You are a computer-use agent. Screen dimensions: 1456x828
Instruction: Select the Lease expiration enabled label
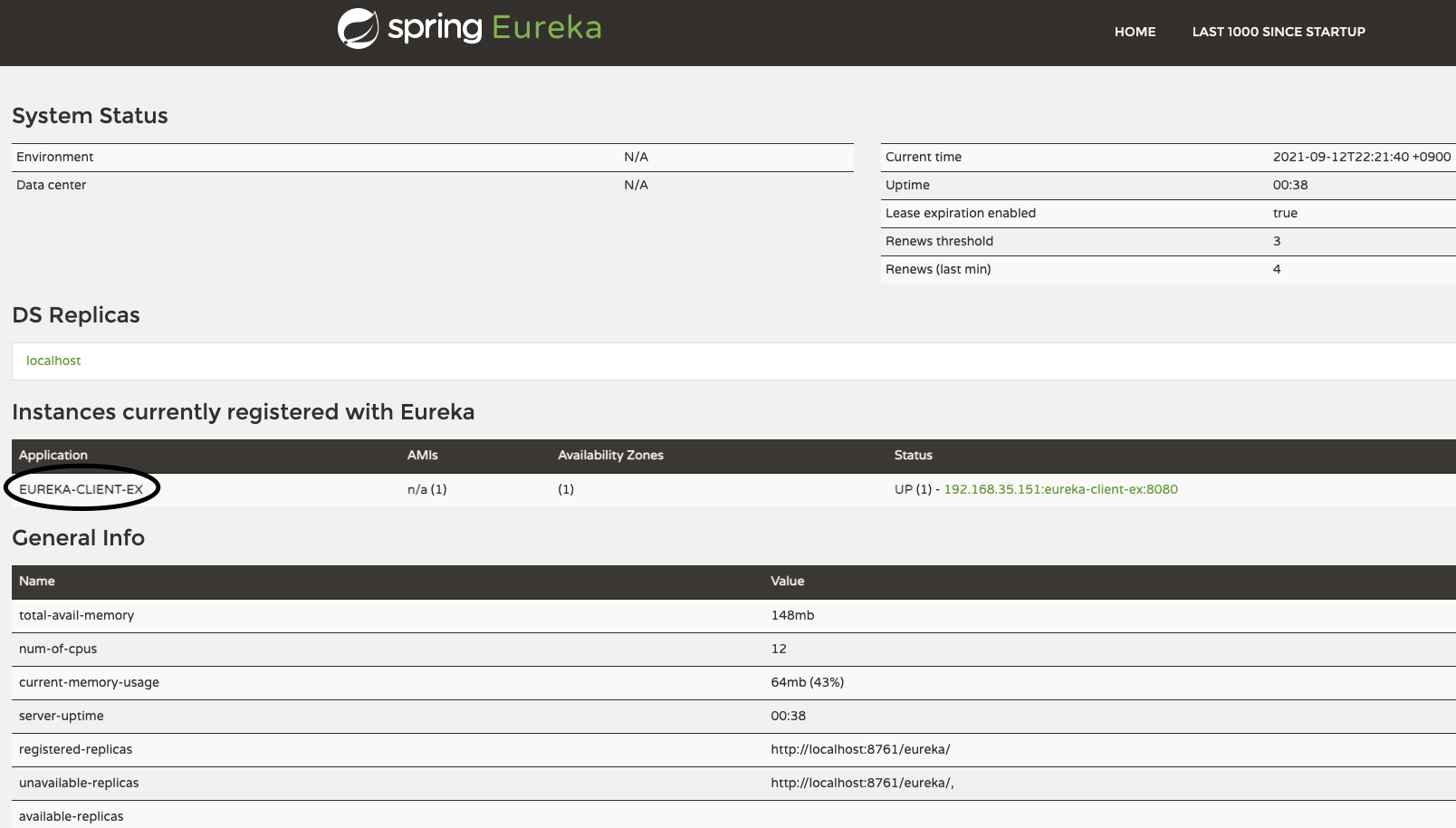tap(961, 213)
